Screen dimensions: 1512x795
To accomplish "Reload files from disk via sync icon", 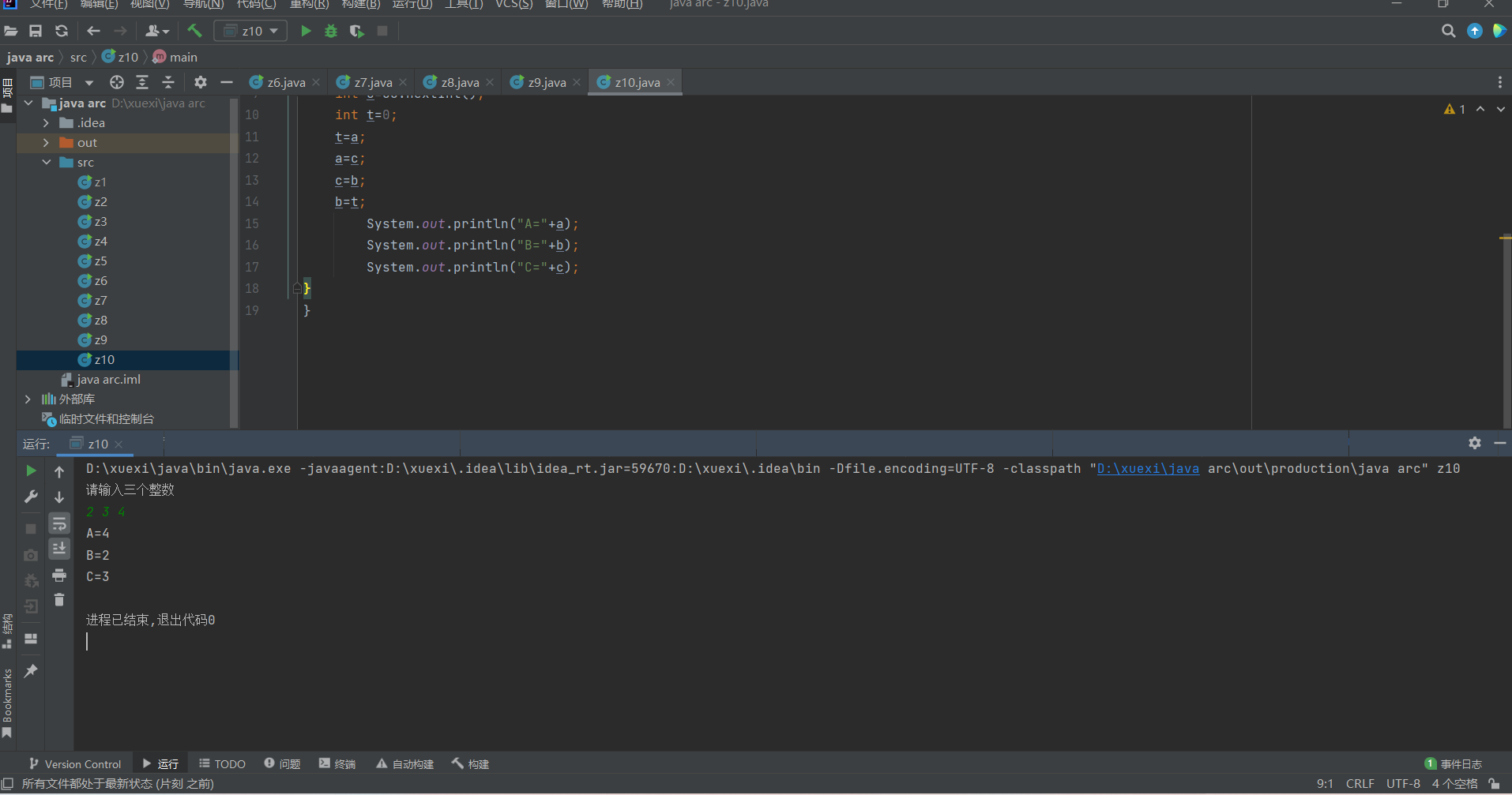I will [x=62, y=31].
